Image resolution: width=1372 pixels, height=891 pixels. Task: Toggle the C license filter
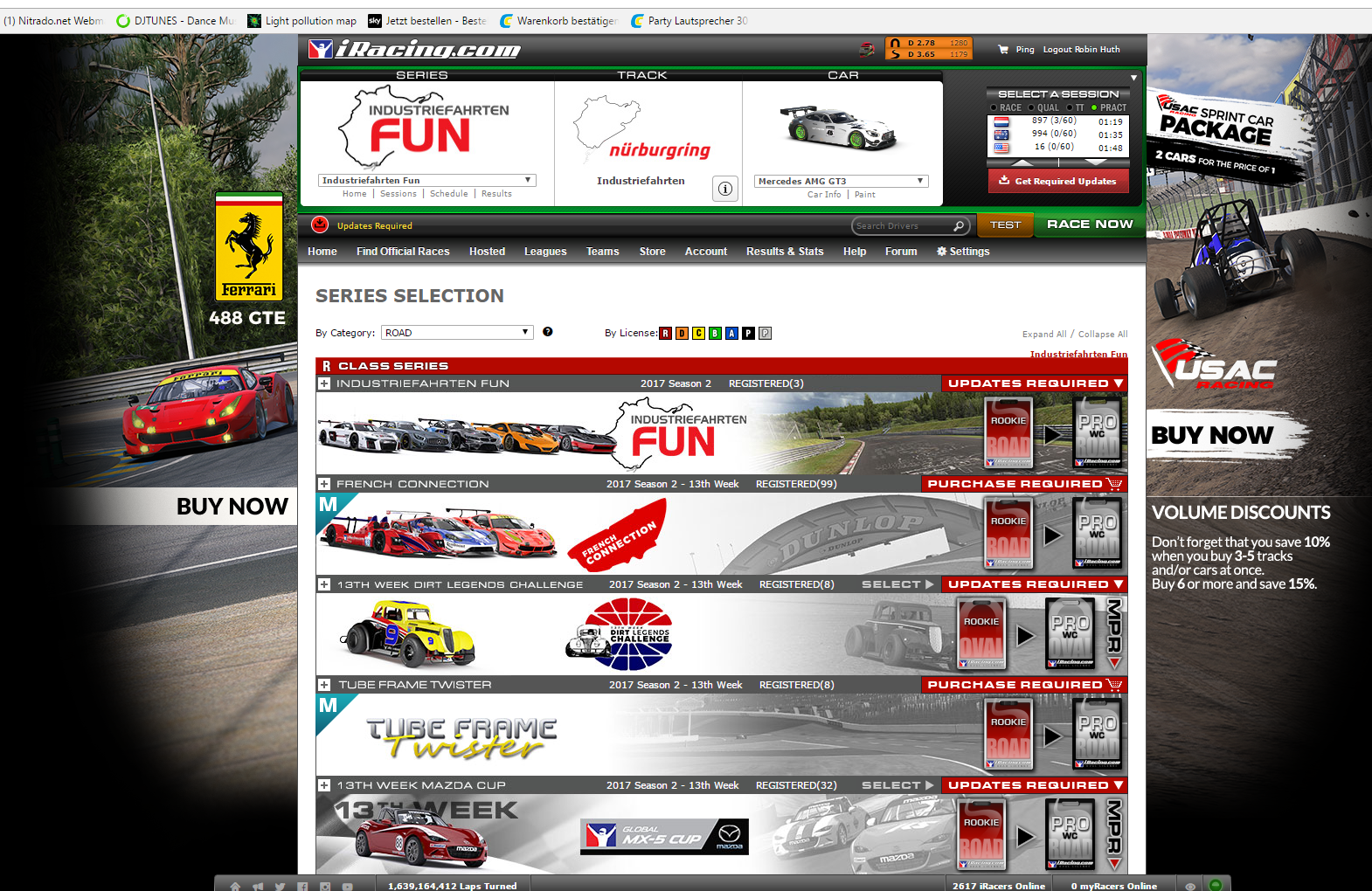pos(699,333)
